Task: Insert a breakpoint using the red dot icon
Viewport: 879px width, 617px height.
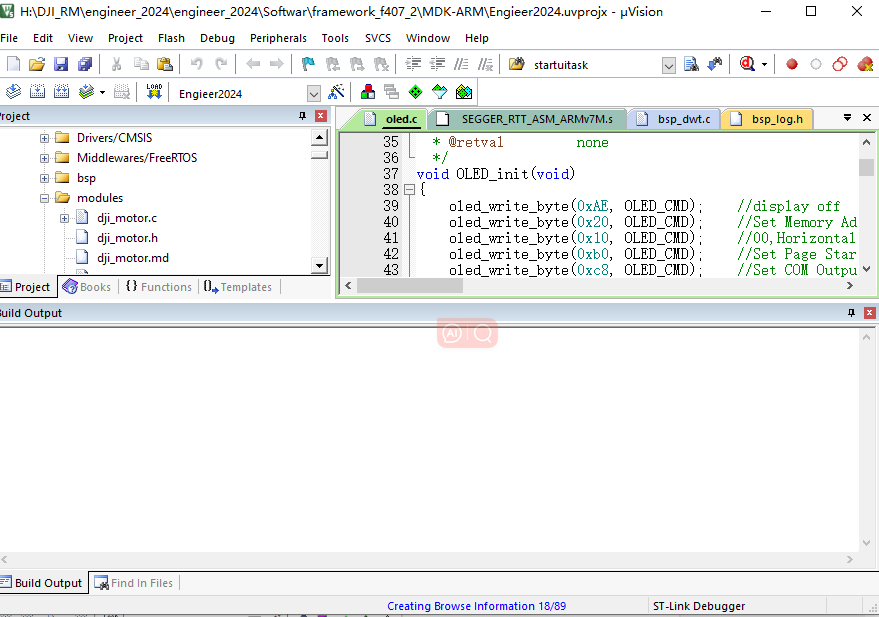Action: (x=792, y=62)
